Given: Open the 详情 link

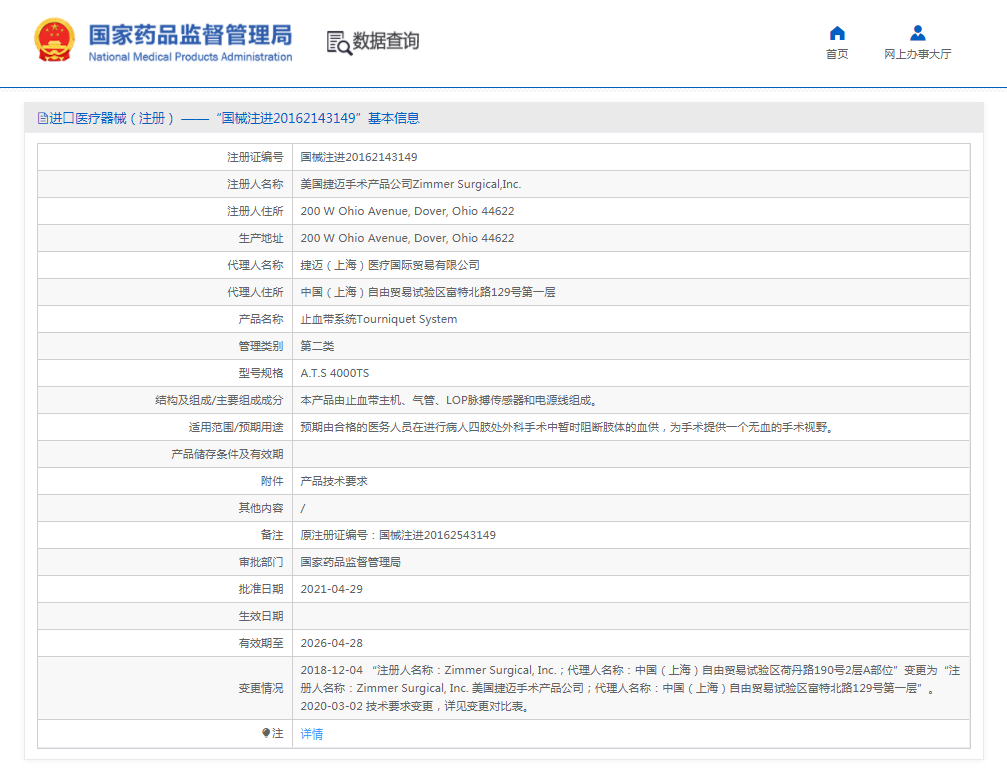Looking at the screenshot, I should coord(312,734).
